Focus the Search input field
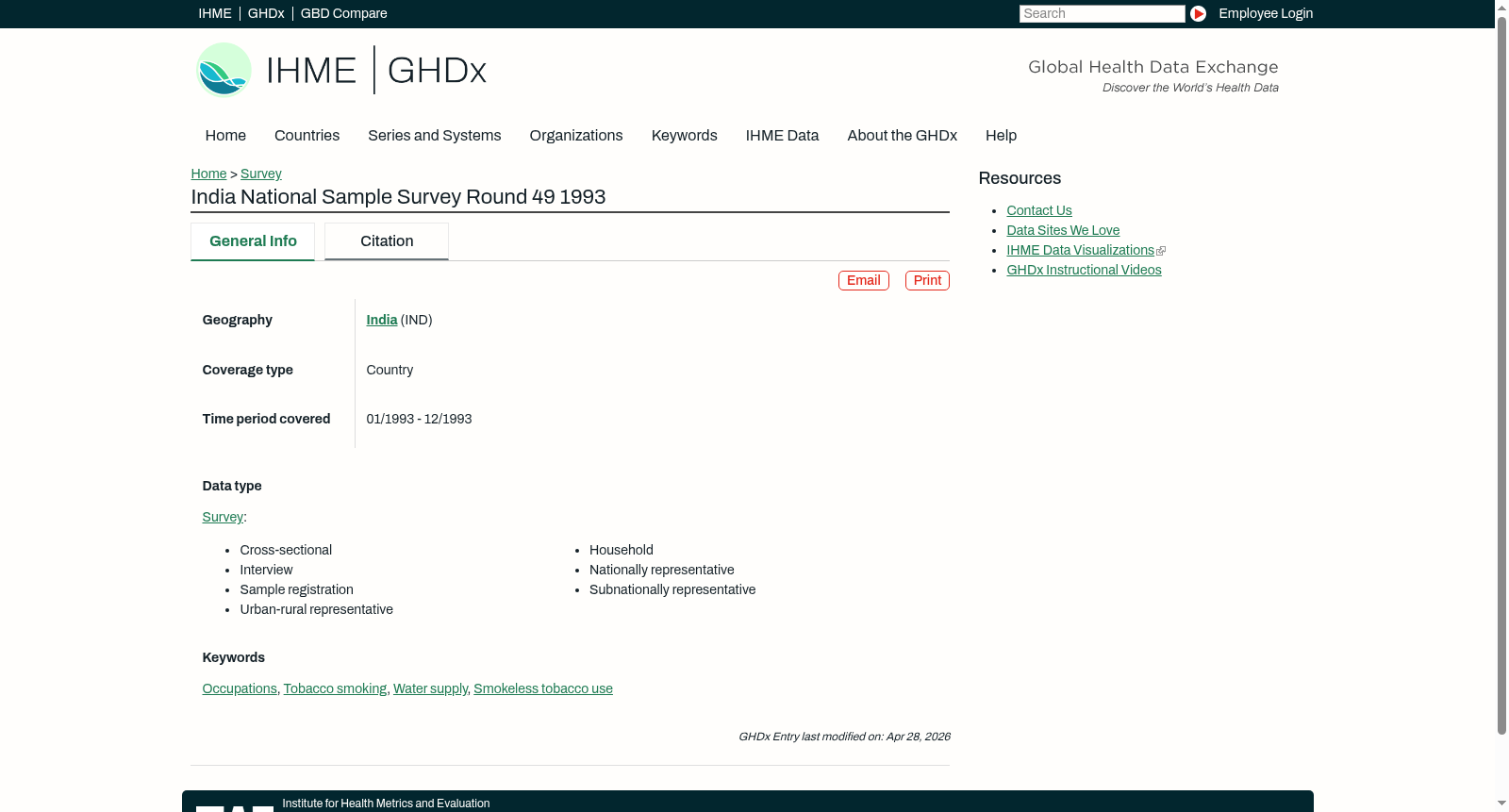 1102,13
